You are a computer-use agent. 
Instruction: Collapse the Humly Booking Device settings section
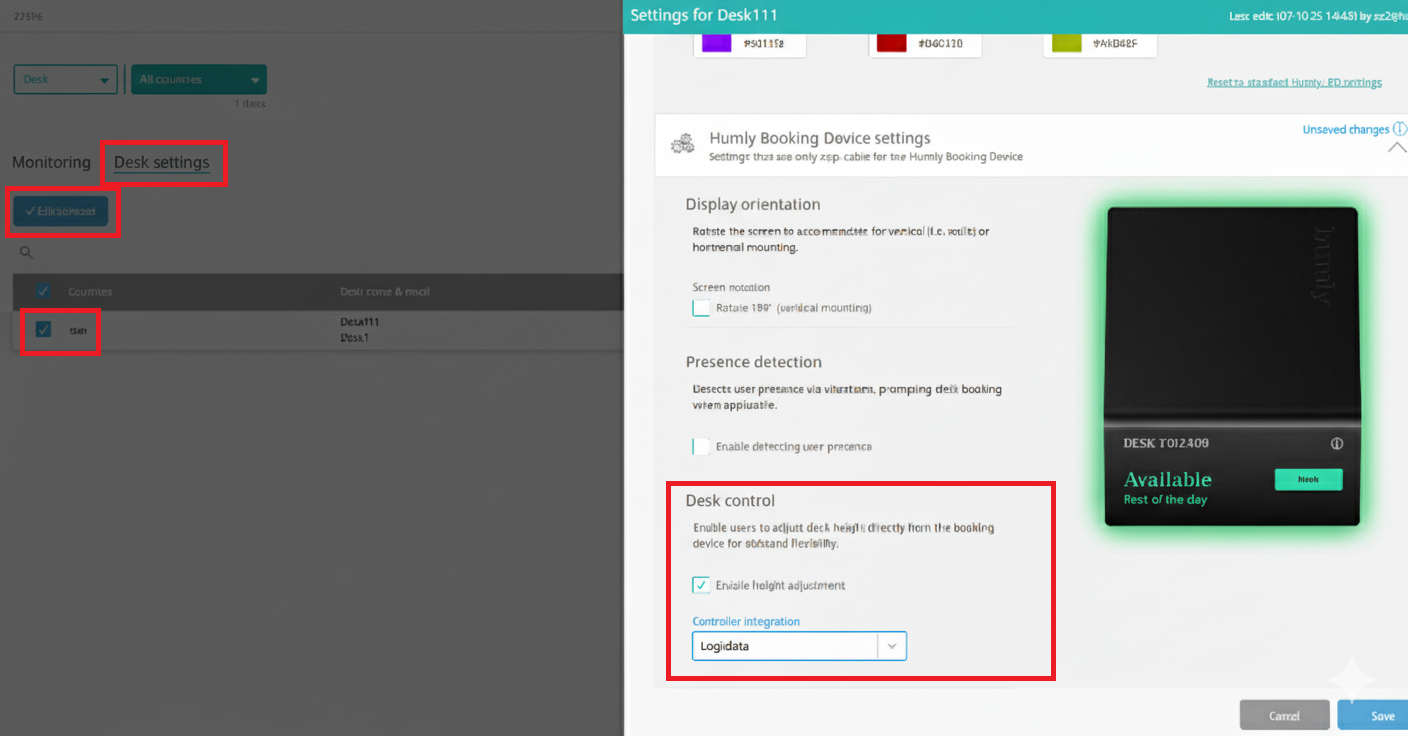(1396, 147)
